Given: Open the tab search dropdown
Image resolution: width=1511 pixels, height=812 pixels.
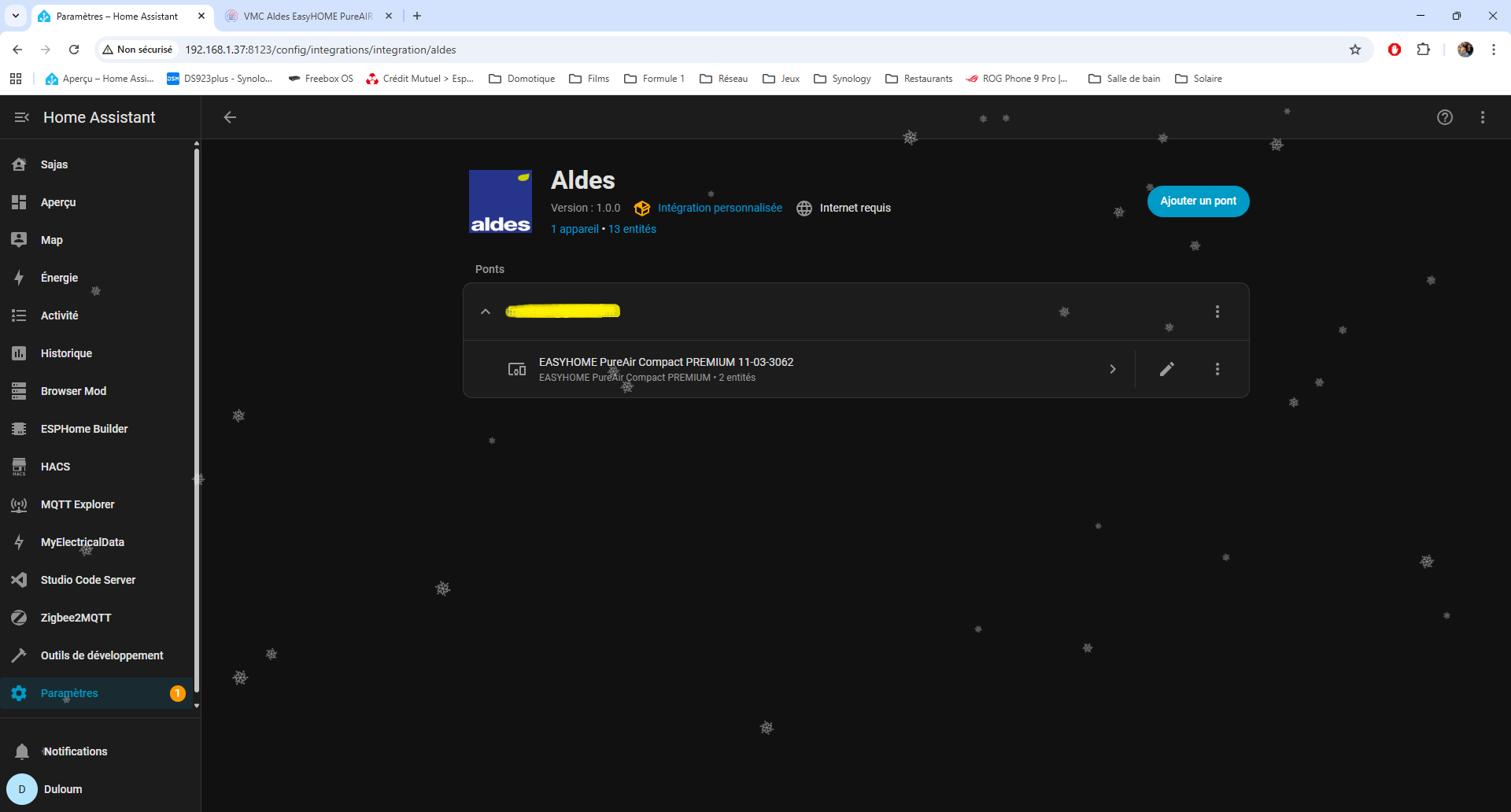Looking at the screenshot, I should [x=16, y=16].
